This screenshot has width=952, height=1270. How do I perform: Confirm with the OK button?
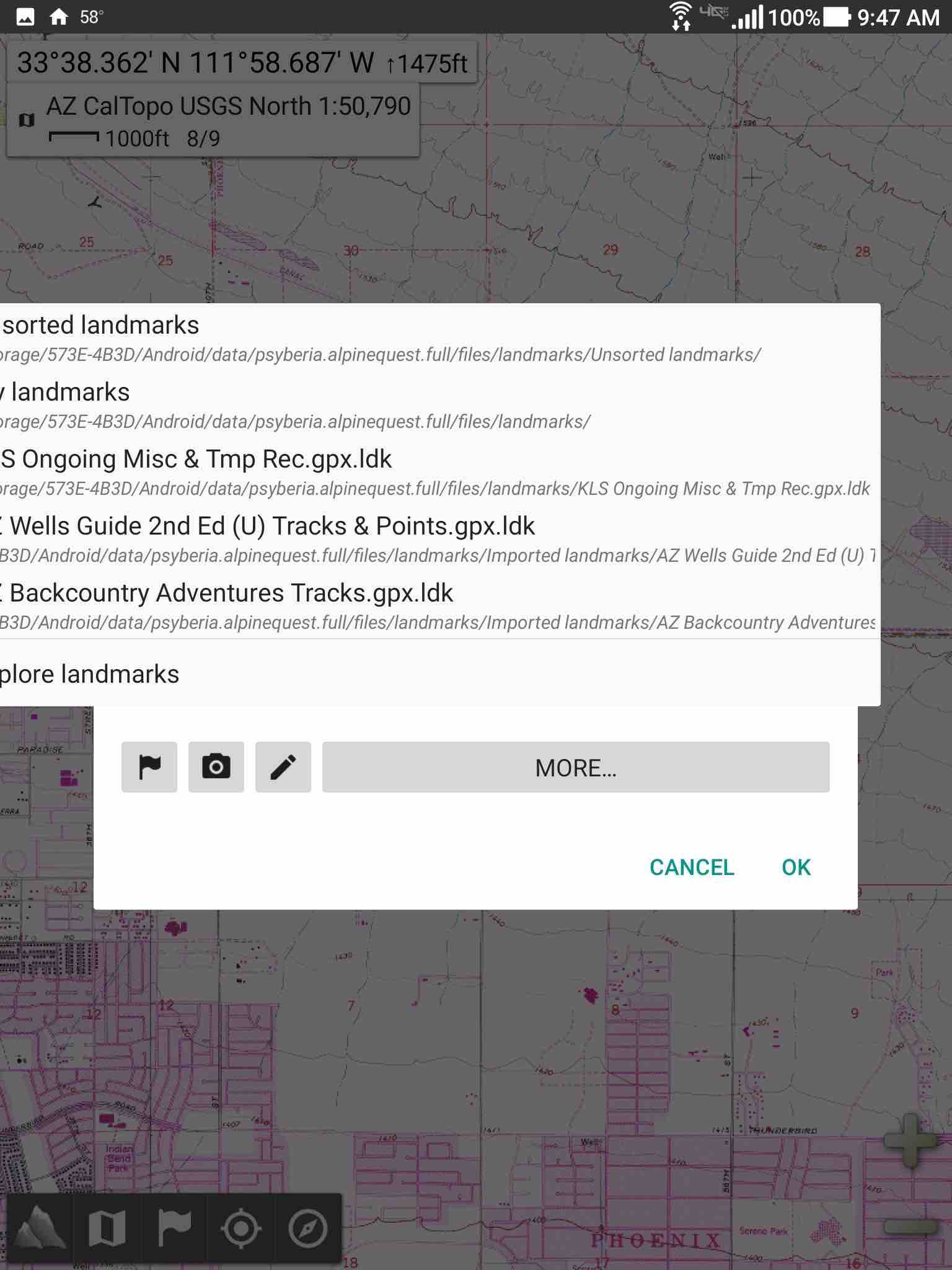point(796,867)
